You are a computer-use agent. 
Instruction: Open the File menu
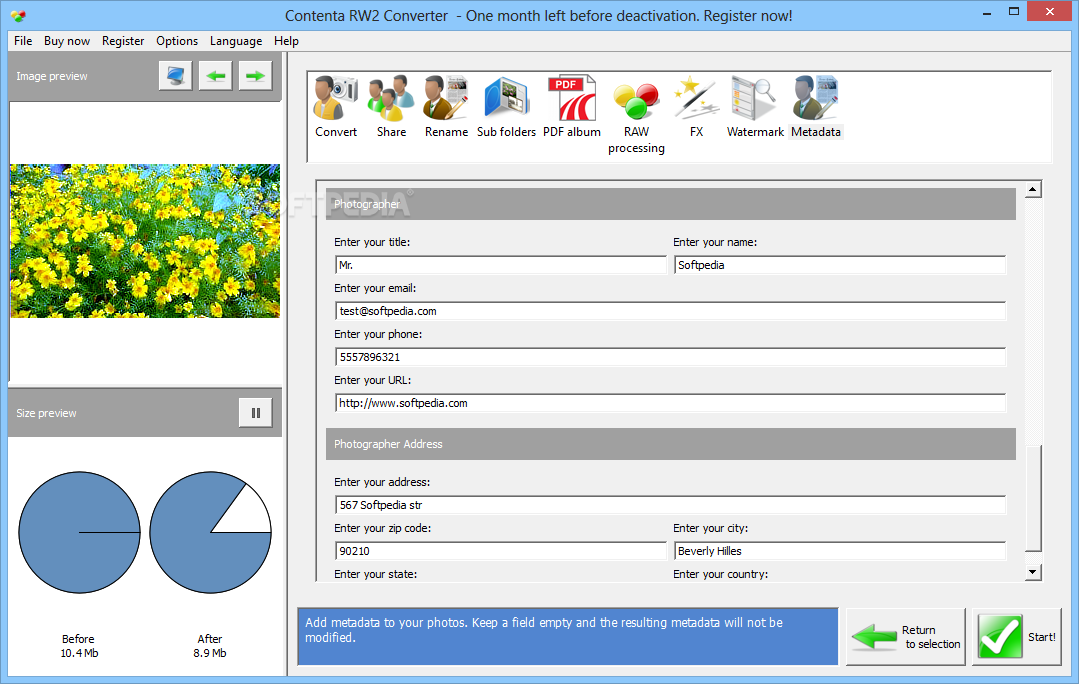(x=23, y=41)
